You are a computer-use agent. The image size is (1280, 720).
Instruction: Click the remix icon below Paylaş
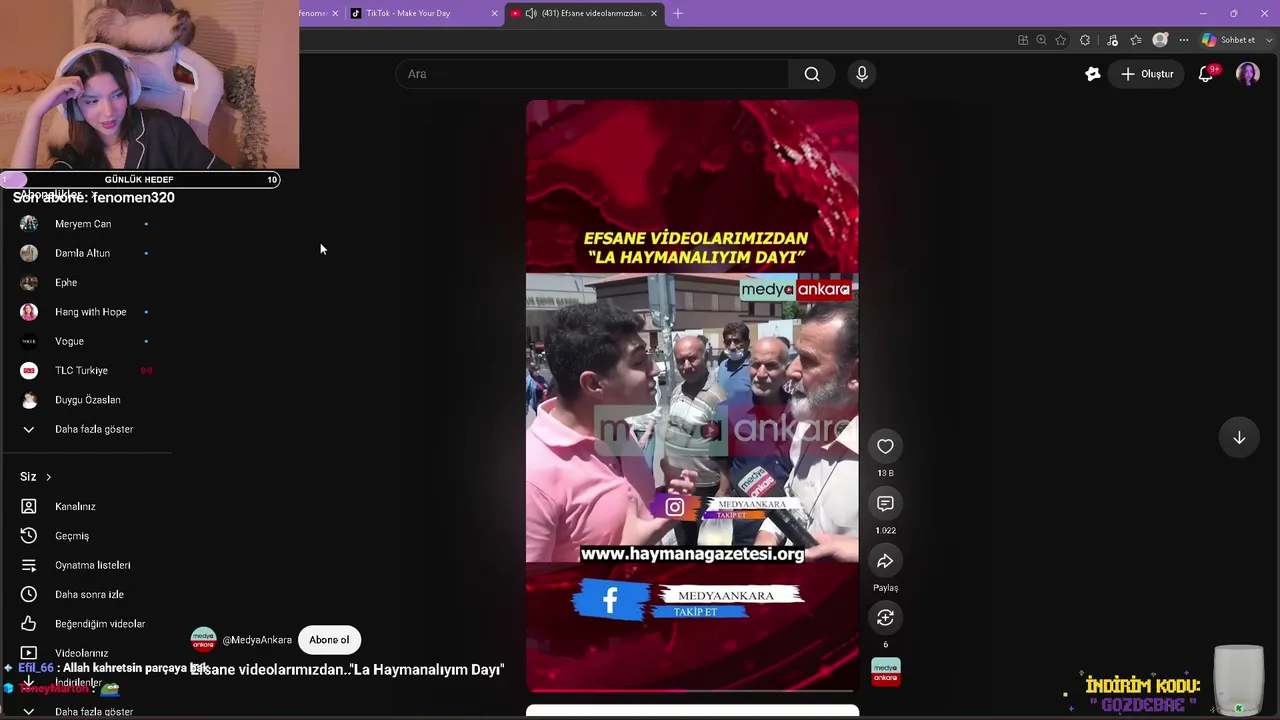885,618
